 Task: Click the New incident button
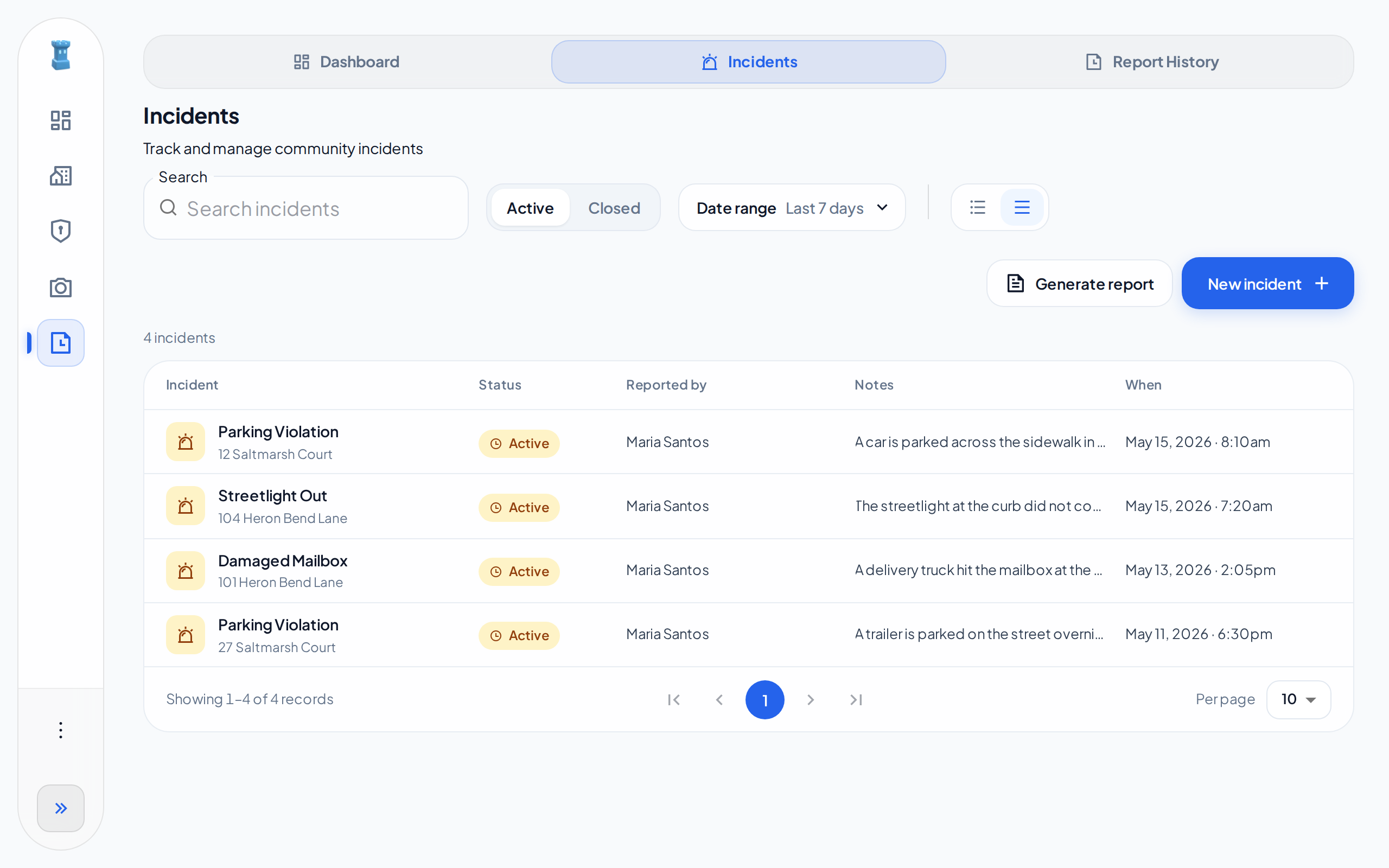[x=1267, y=284]
